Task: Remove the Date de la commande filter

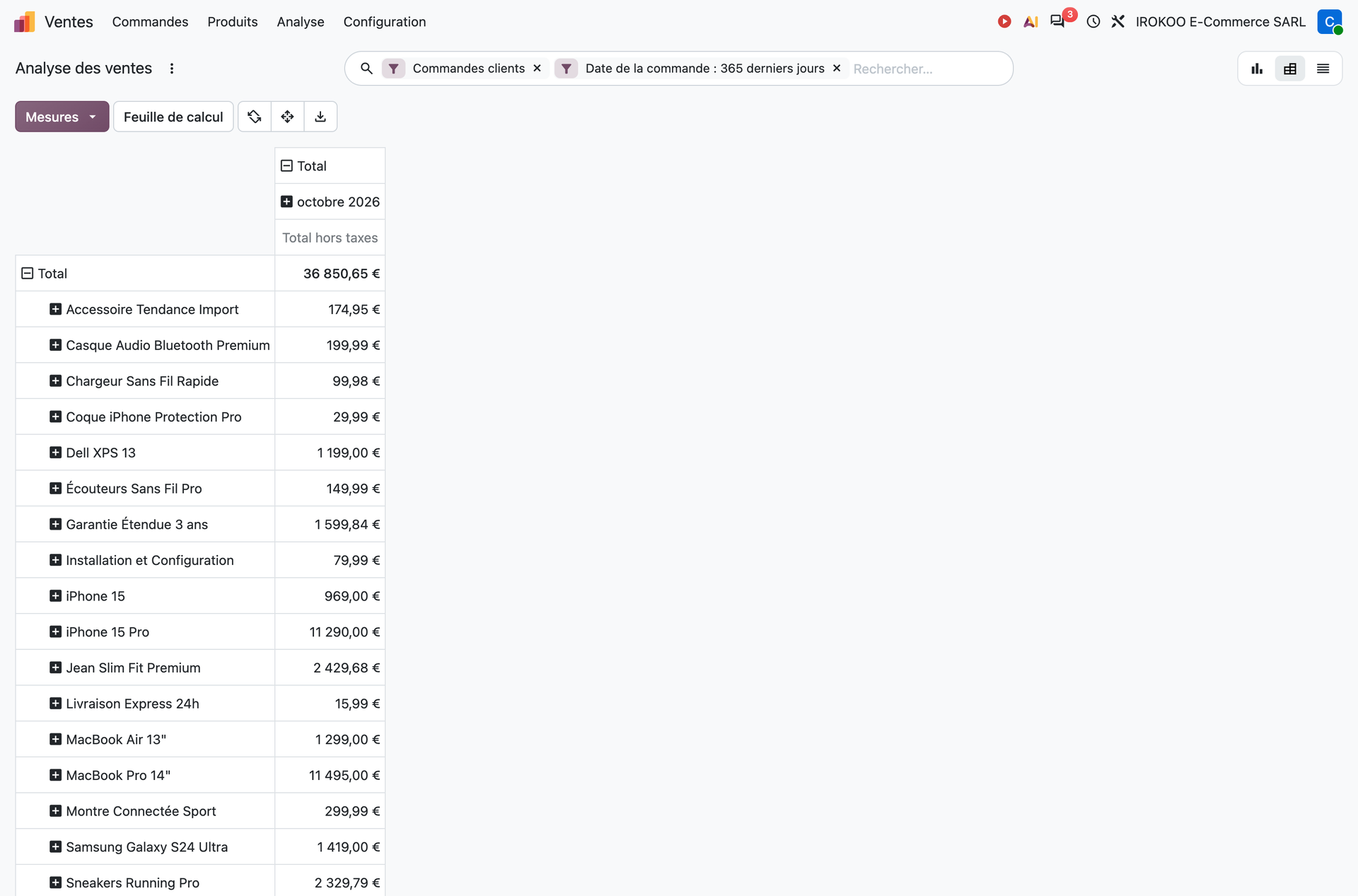Action: [837, 69]
